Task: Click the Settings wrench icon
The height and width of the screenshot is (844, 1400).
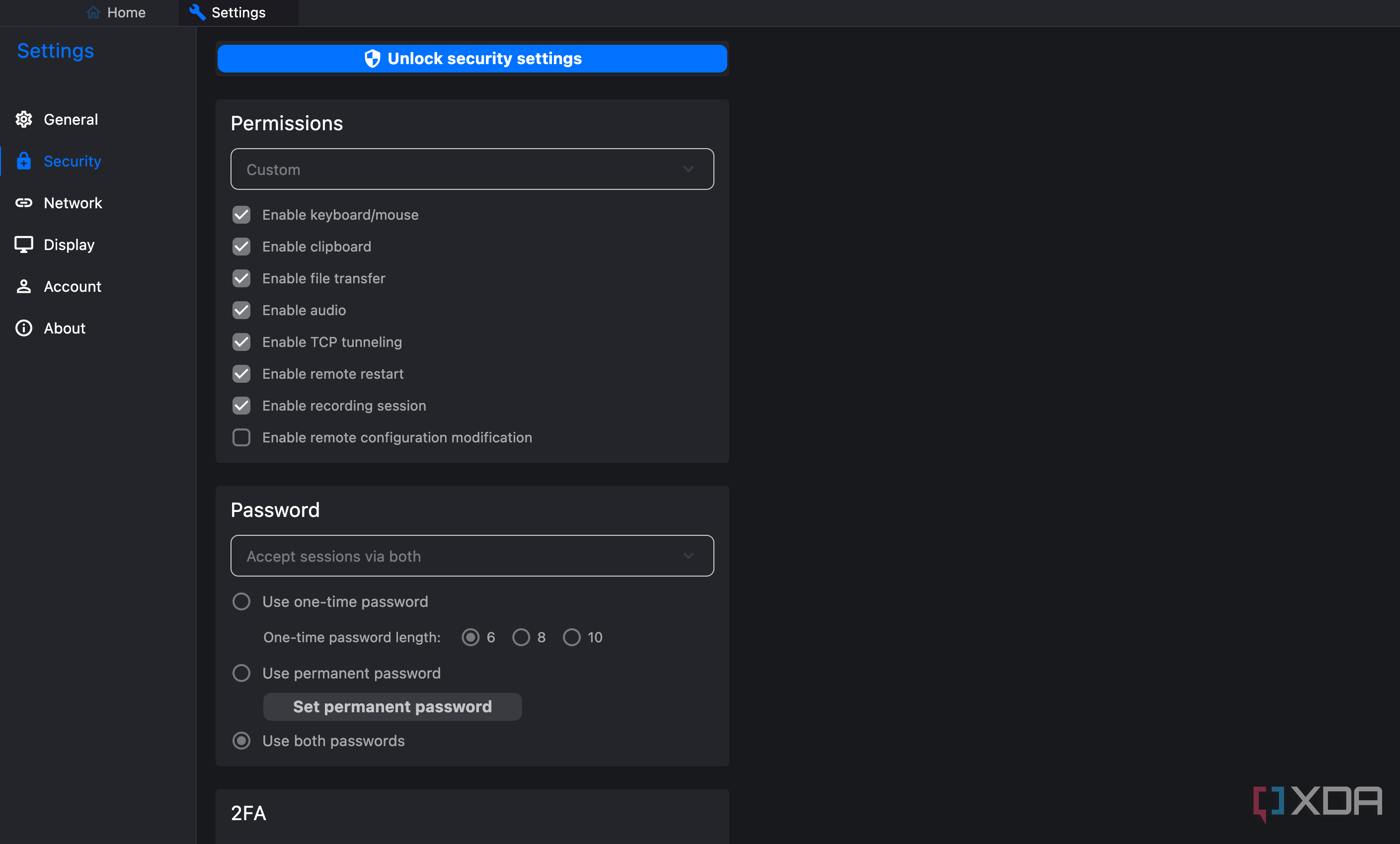Action: click(x=197, y=12)
